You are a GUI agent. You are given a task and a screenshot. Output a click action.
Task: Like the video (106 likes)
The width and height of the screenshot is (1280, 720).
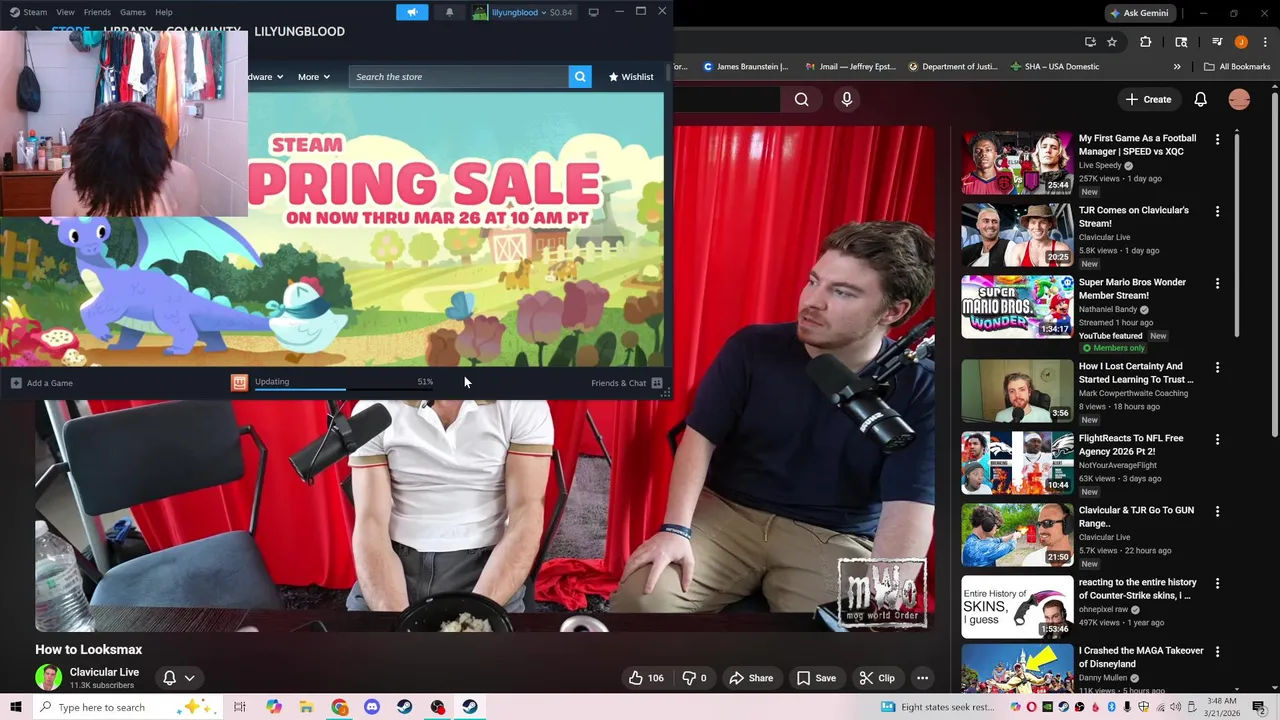646,678
